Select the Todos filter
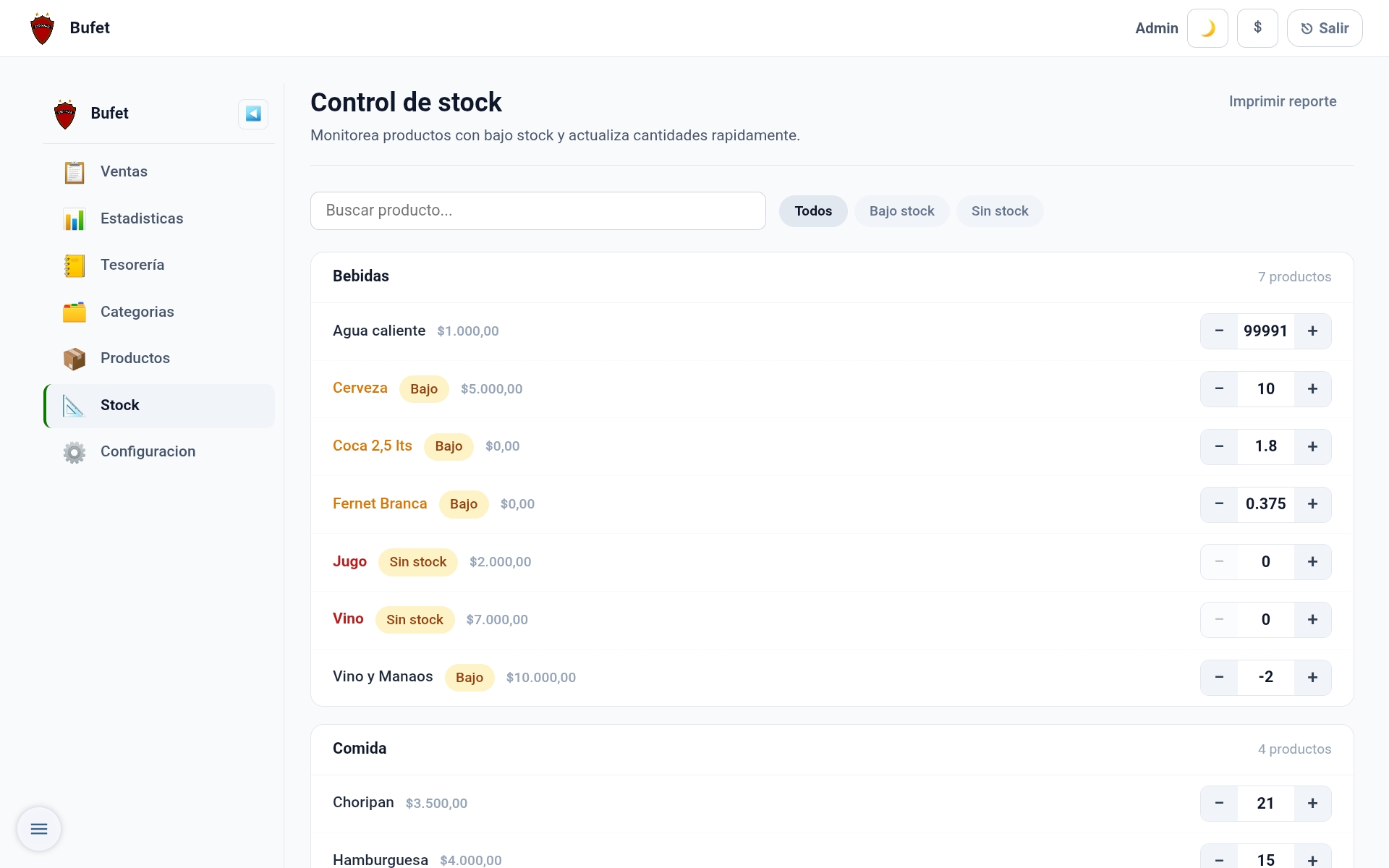 point(813,211)
